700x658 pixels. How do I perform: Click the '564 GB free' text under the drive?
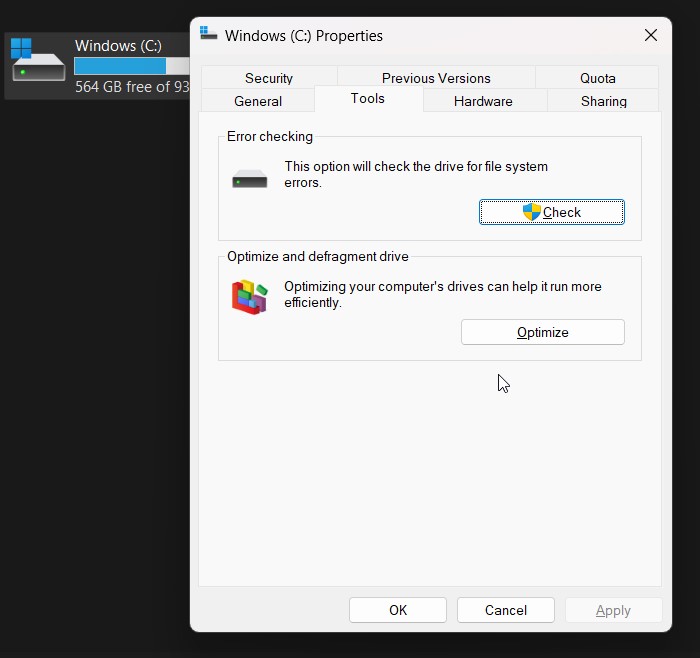point(132,87)
